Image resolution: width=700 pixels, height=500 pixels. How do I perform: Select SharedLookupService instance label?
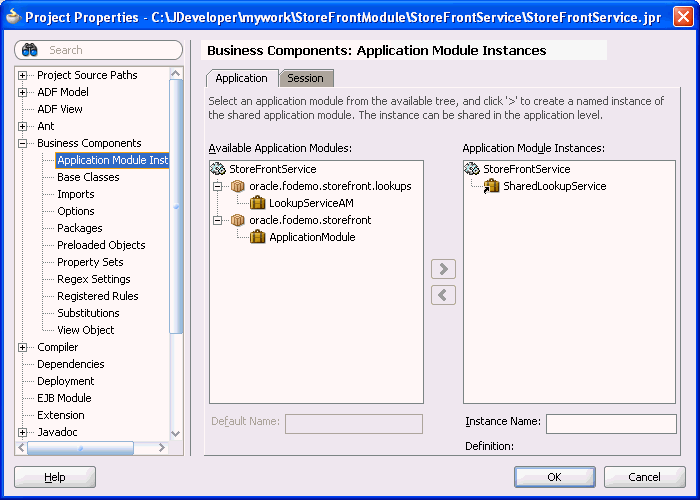(554, 186)
